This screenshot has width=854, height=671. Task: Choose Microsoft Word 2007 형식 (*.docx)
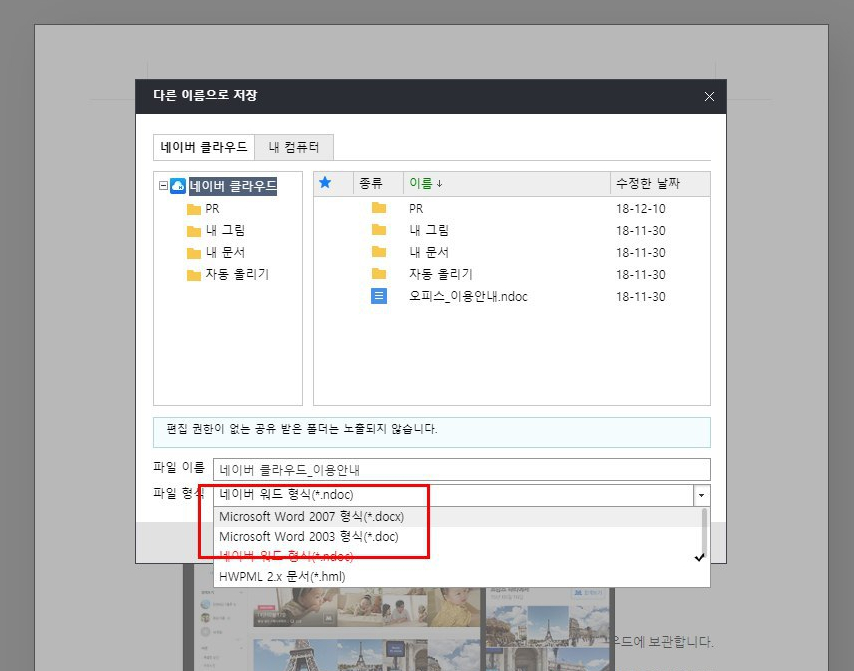click(314, 516)
